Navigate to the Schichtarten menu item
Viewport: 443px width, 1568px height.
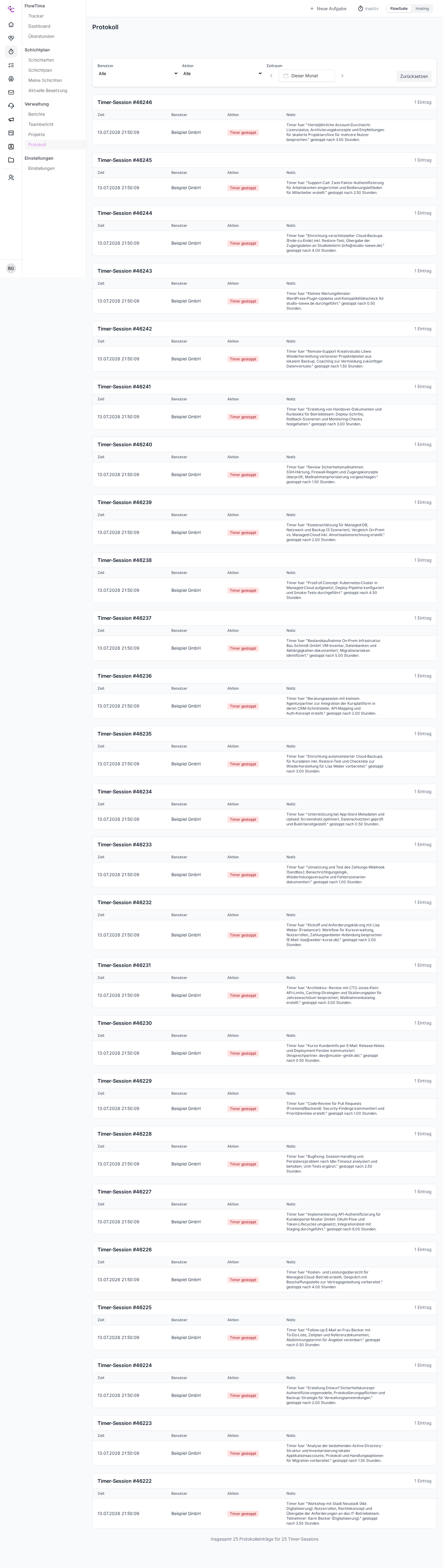click(x=41, y=60)
